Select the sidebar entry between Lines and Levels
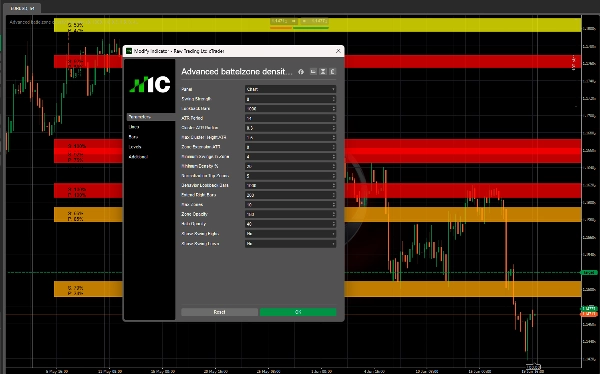Screen dimensions: 600x374 coord(133,137)
